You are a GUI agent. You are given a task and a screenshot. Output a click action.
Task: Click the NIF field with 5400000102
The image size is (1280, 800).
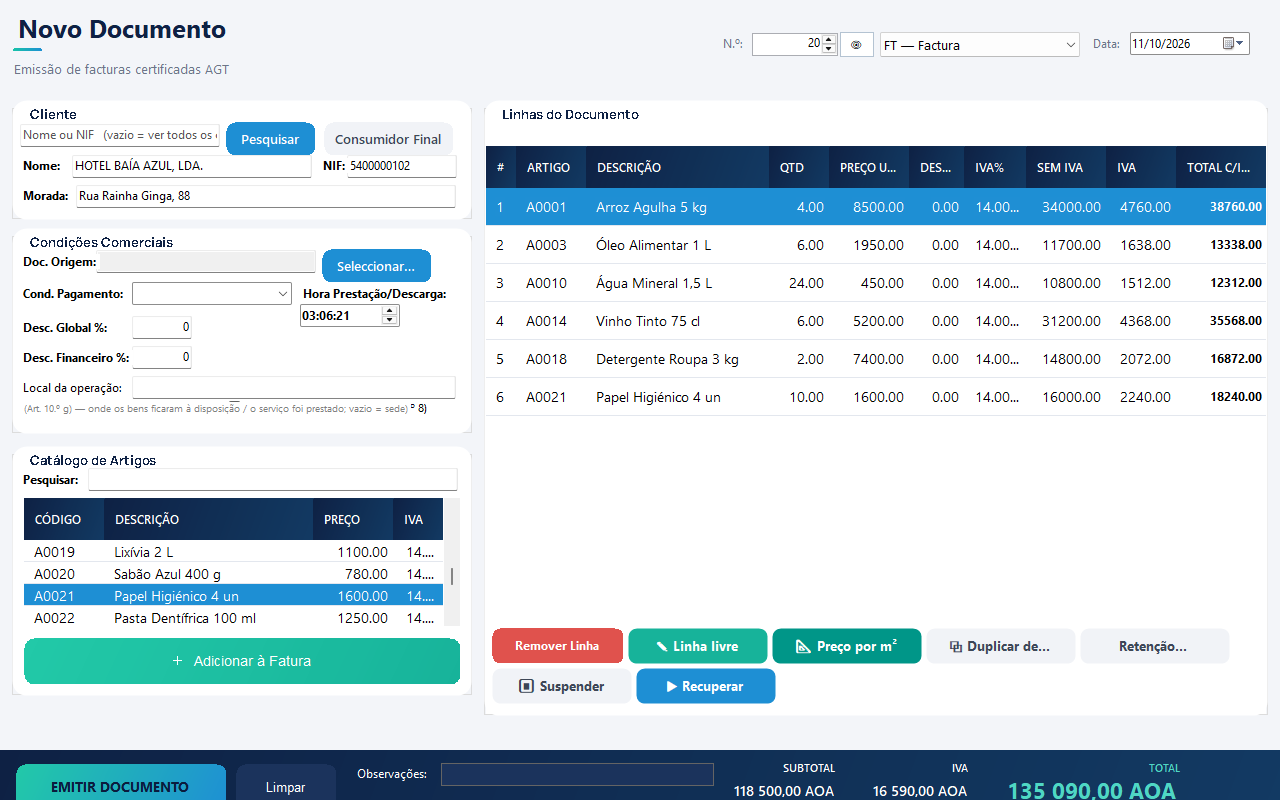(x=402, y=166)
